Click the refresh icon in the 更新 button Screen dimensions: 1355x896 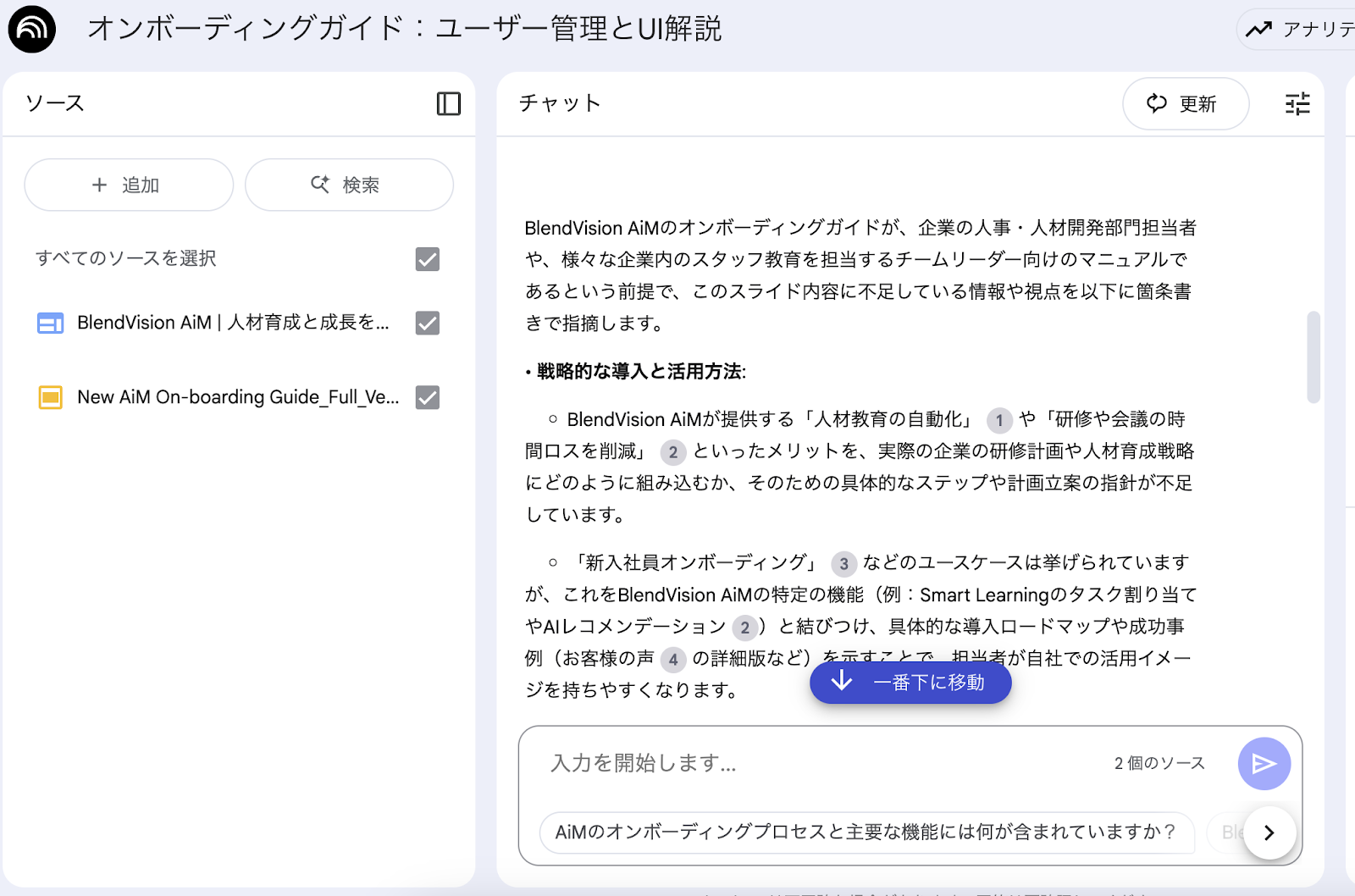(x=1158, y=103)
